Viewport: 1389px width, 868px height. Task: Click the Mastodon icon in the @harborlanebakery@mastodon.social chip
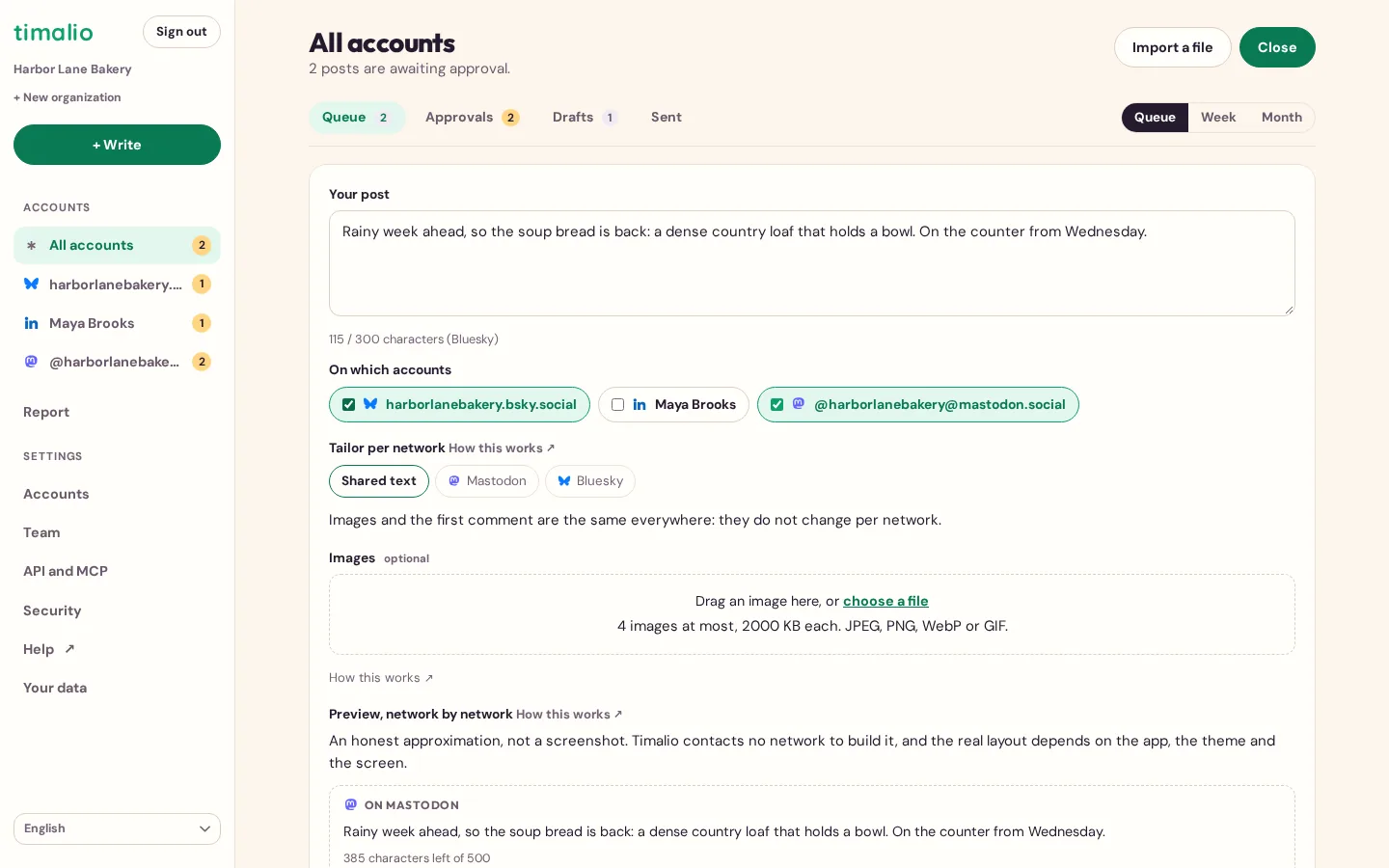click(799, 403)
